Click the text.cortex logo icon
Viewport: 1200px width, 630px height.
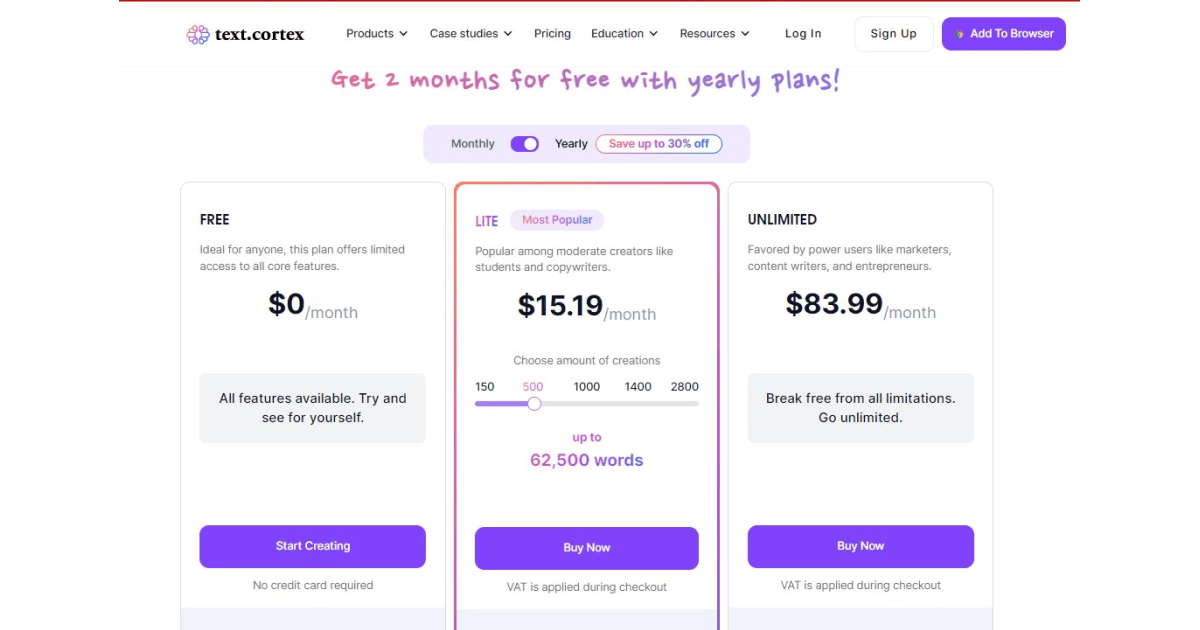coord(197,33)
